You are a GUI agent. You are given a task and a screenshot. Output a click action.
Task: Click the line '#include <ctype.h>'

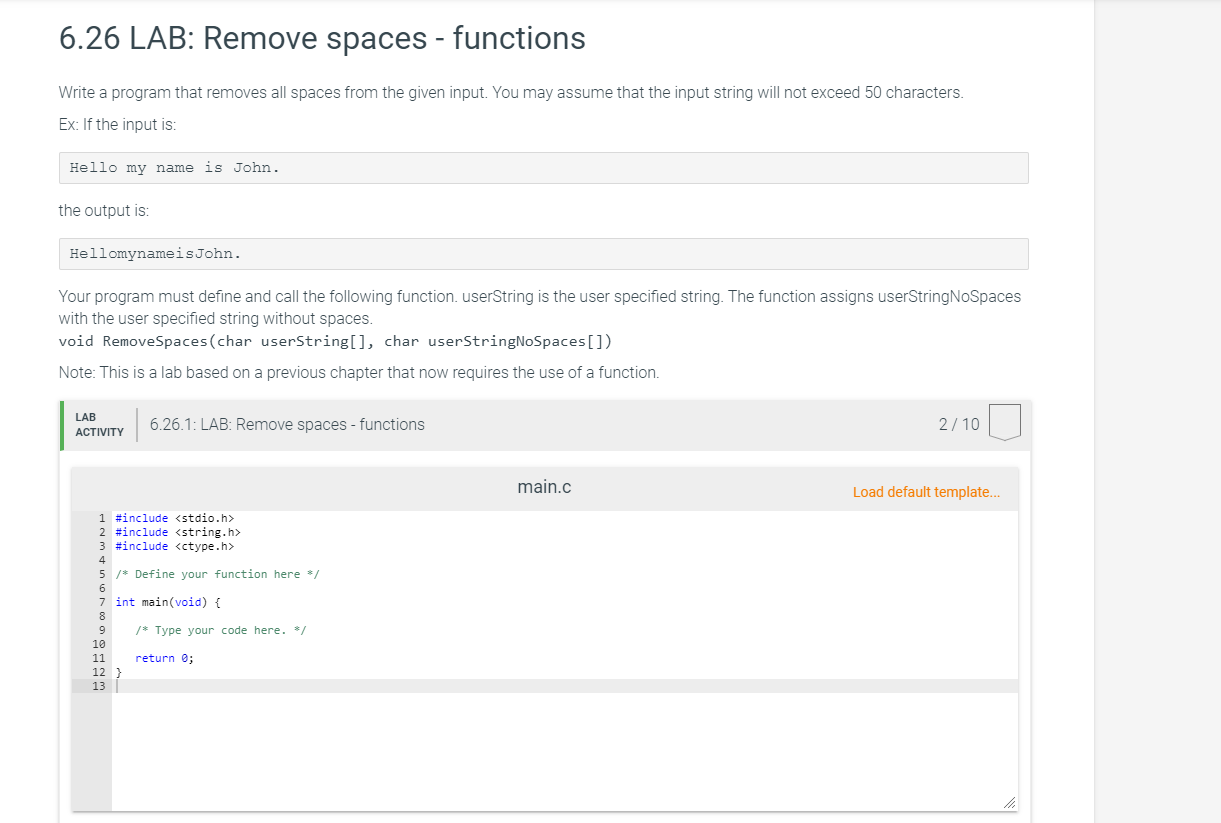tap(174, 546)
